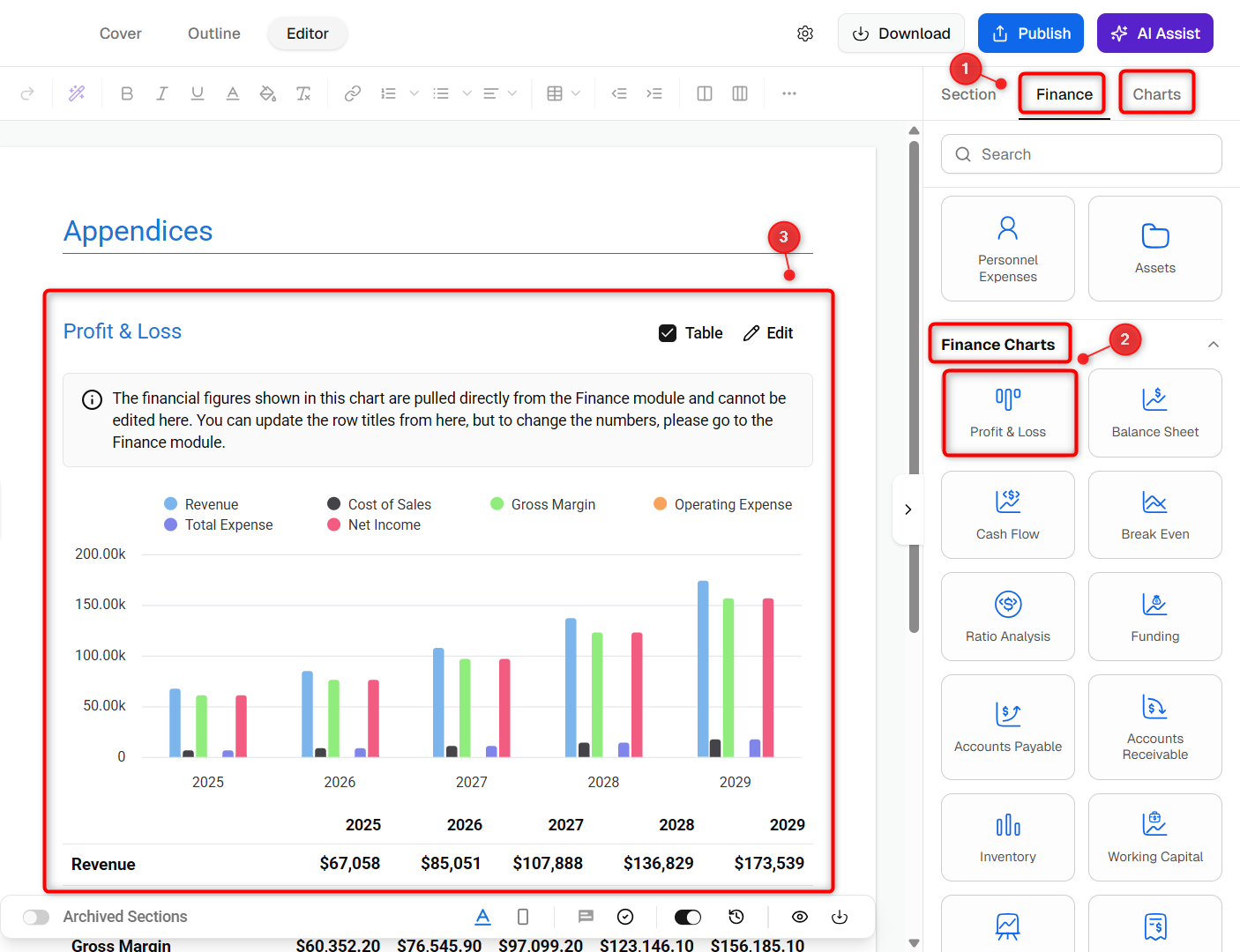Open settings gear
The width and height of the screenshot is (1240, 952).
(x=805, y=33)
